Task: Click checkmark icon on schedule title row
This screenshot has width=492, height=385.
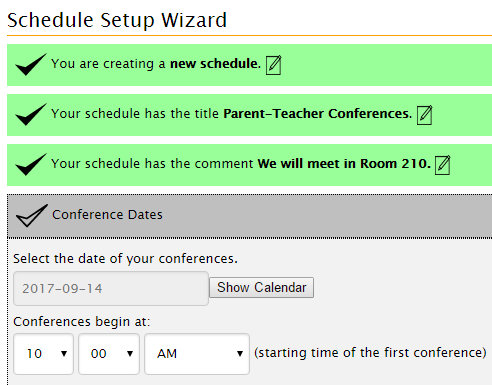Action: point(31,114)
